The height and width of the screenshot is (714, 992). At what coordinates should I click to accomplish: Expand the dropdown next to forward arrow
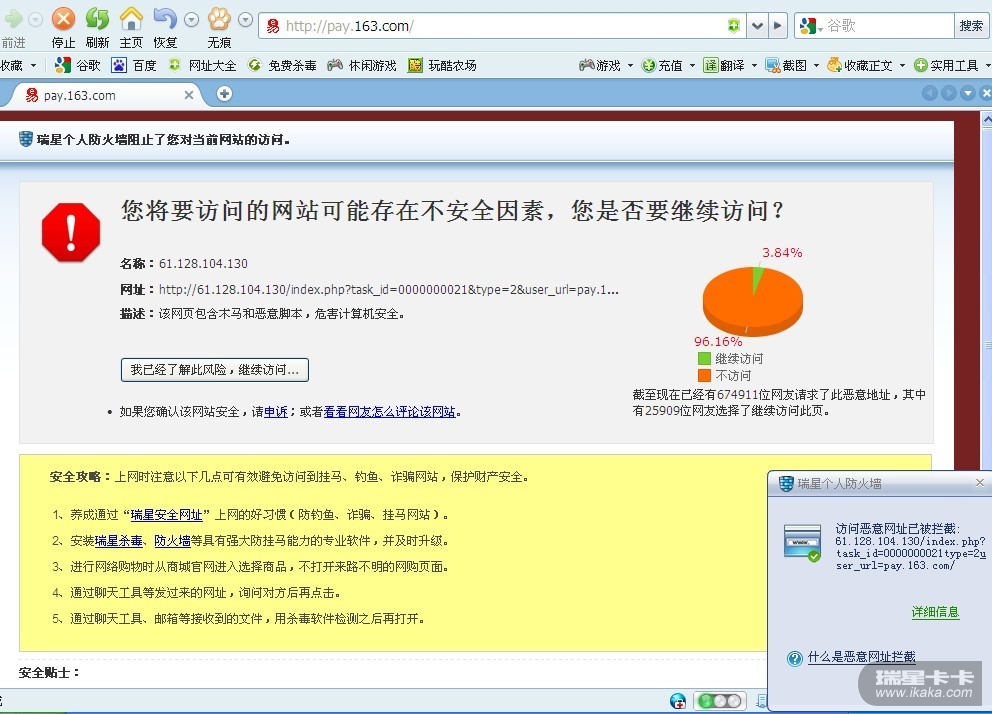point(35,20)
